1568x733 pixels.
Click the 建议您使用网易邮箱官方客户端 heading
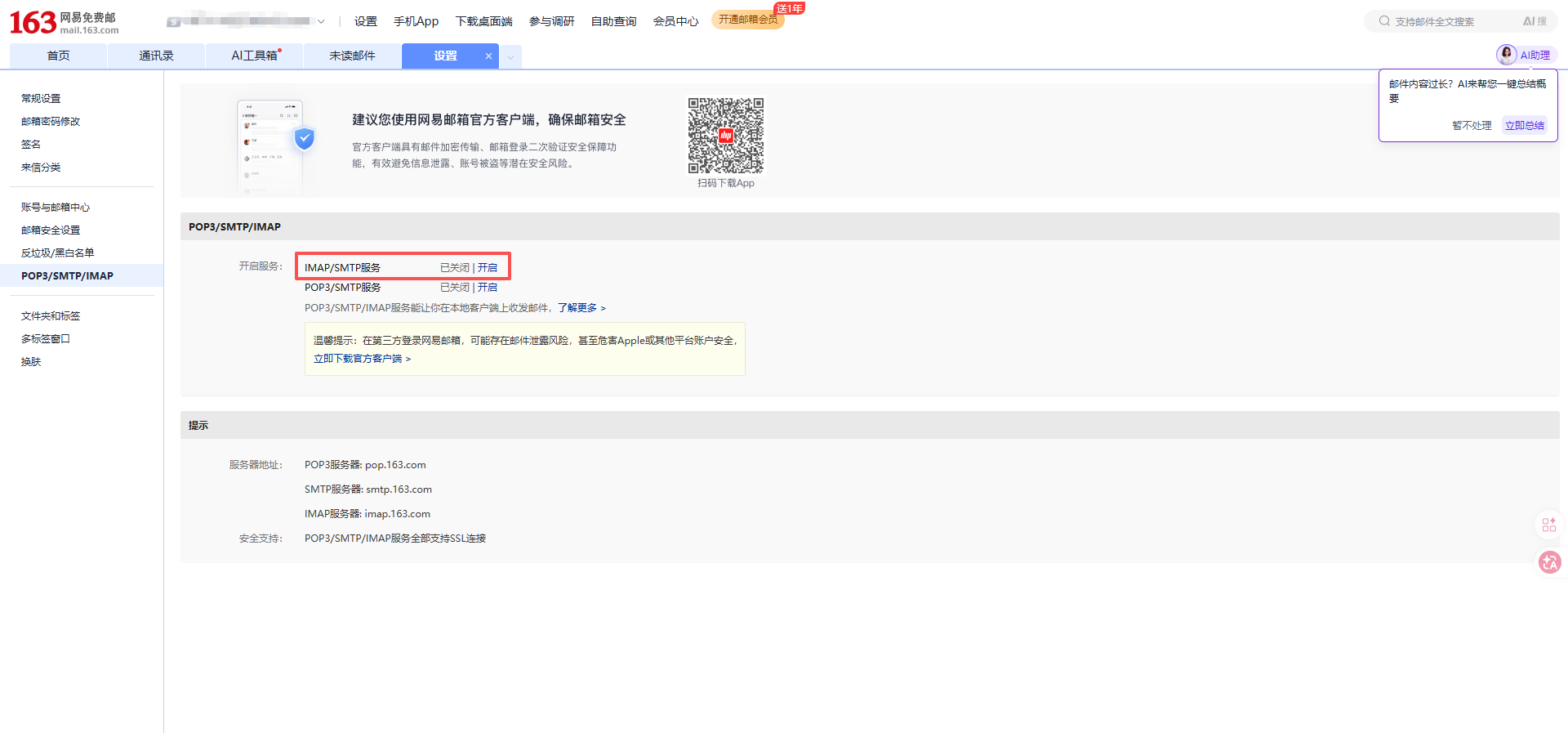(x=489, y=119)
